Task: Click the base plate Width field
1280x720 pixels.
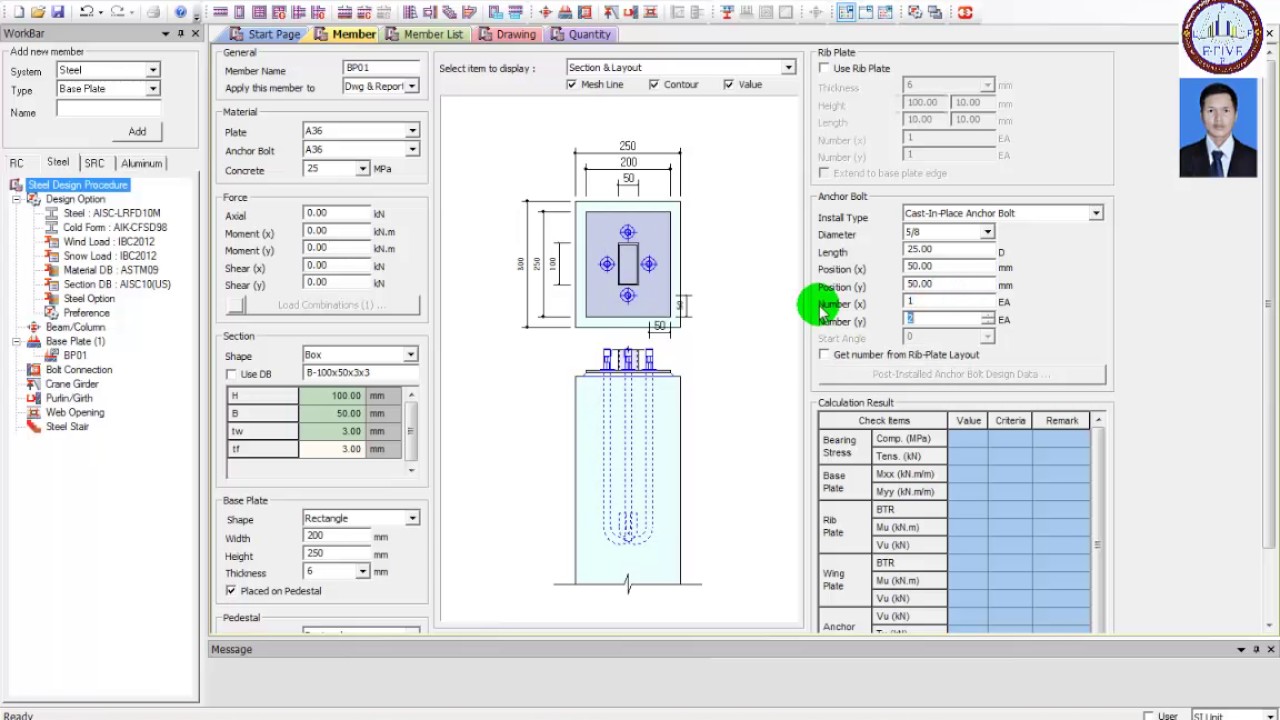Action: click(337, 536)
